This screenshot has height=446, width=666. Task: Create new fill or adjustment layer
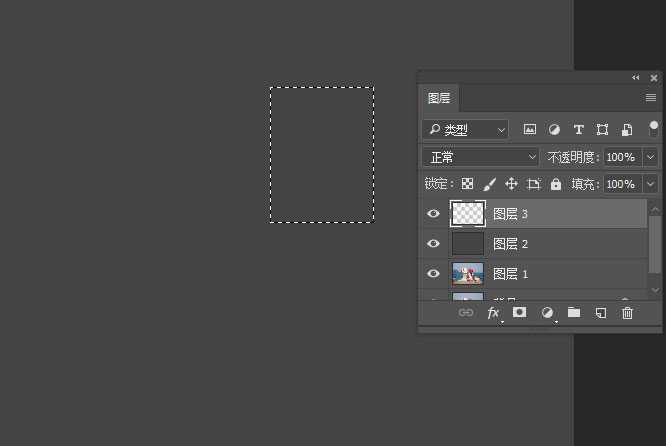pos(547,313)
